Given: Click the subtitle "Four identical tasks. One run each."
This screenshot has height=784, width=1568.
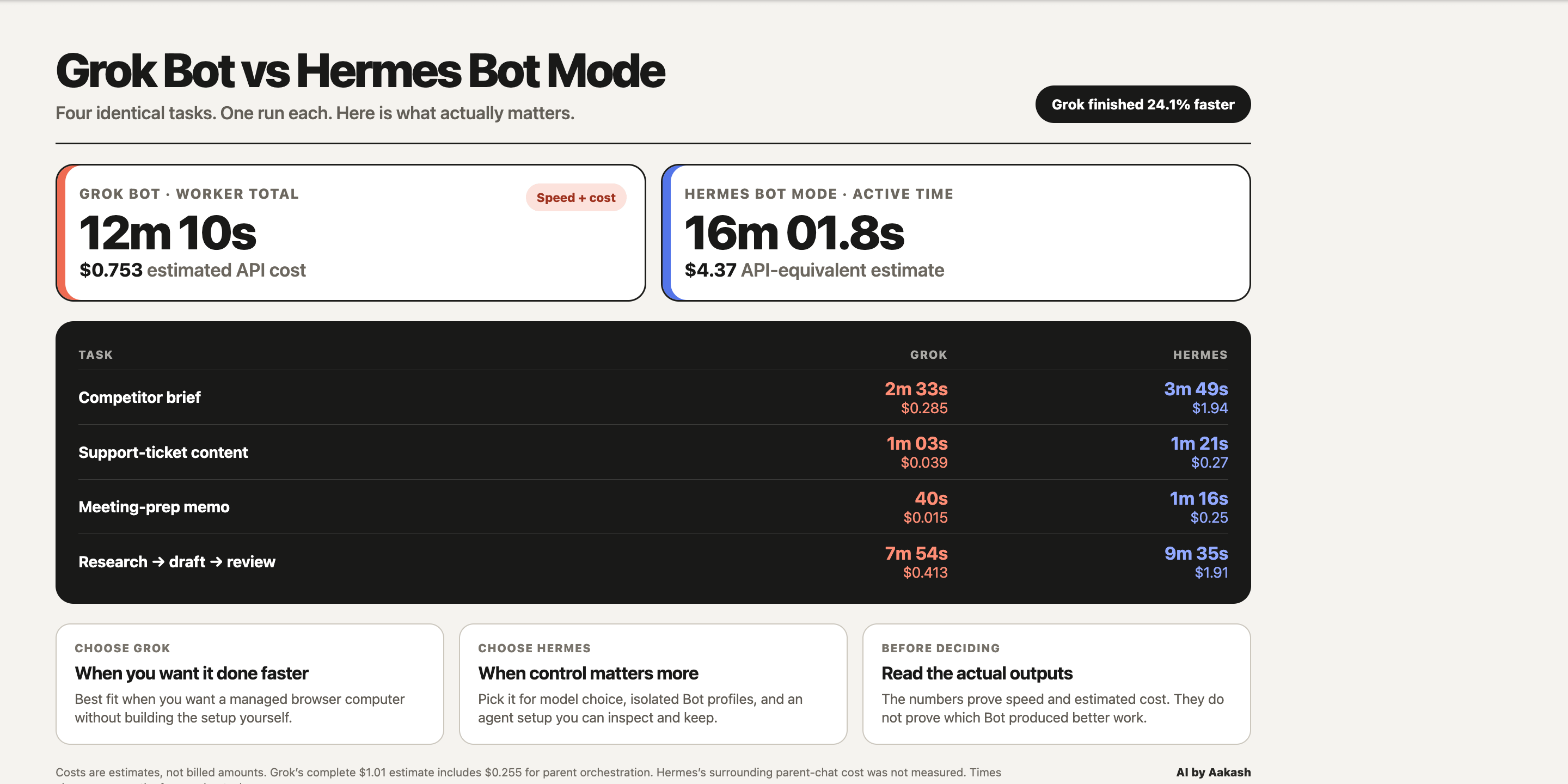Looking at the screenshot, I should click(194, 113).
